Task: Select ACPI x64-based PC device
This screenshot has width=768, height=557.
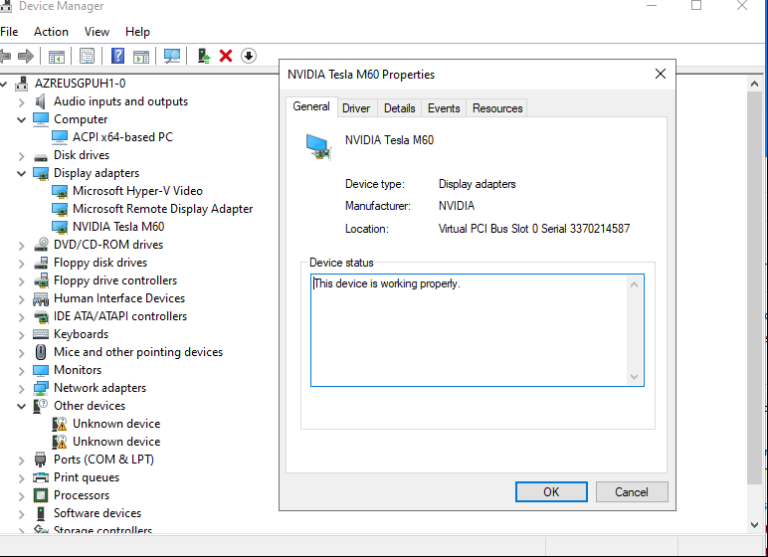Action: point(122,137)
